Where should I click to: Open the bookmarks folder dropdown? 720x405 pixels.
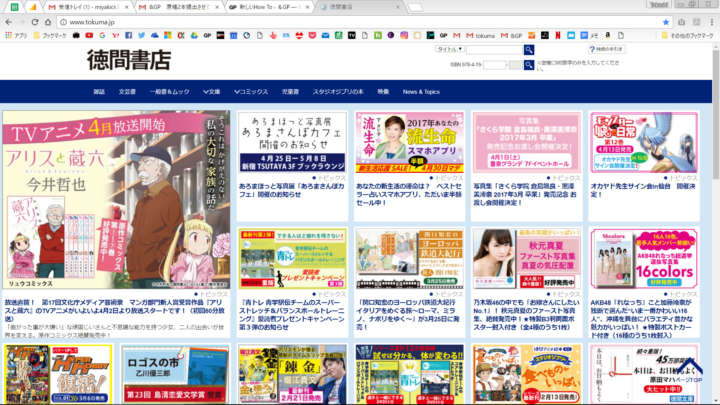[x=50, y=35]
